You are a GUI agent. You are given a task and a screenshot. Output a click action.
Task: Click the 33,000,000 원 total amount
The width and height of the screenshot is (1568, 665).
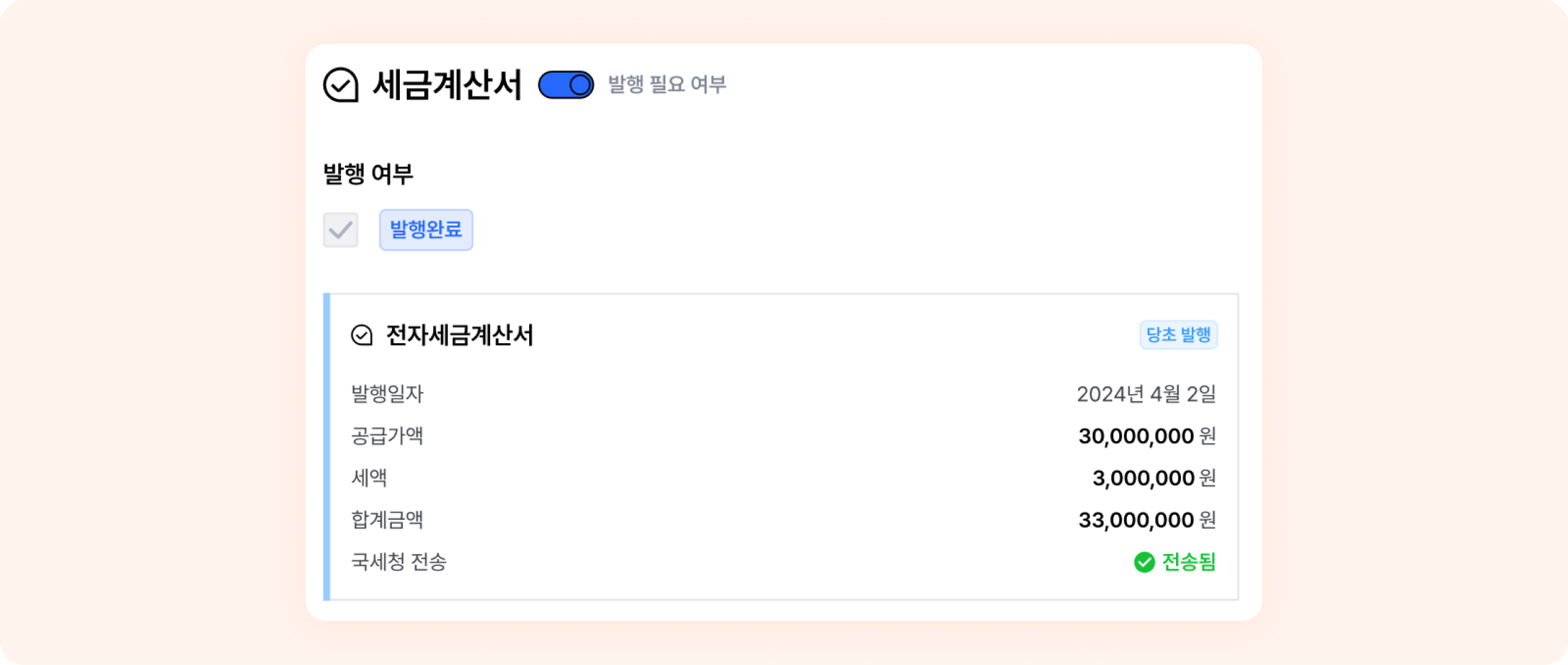(x=1147, y=520)
